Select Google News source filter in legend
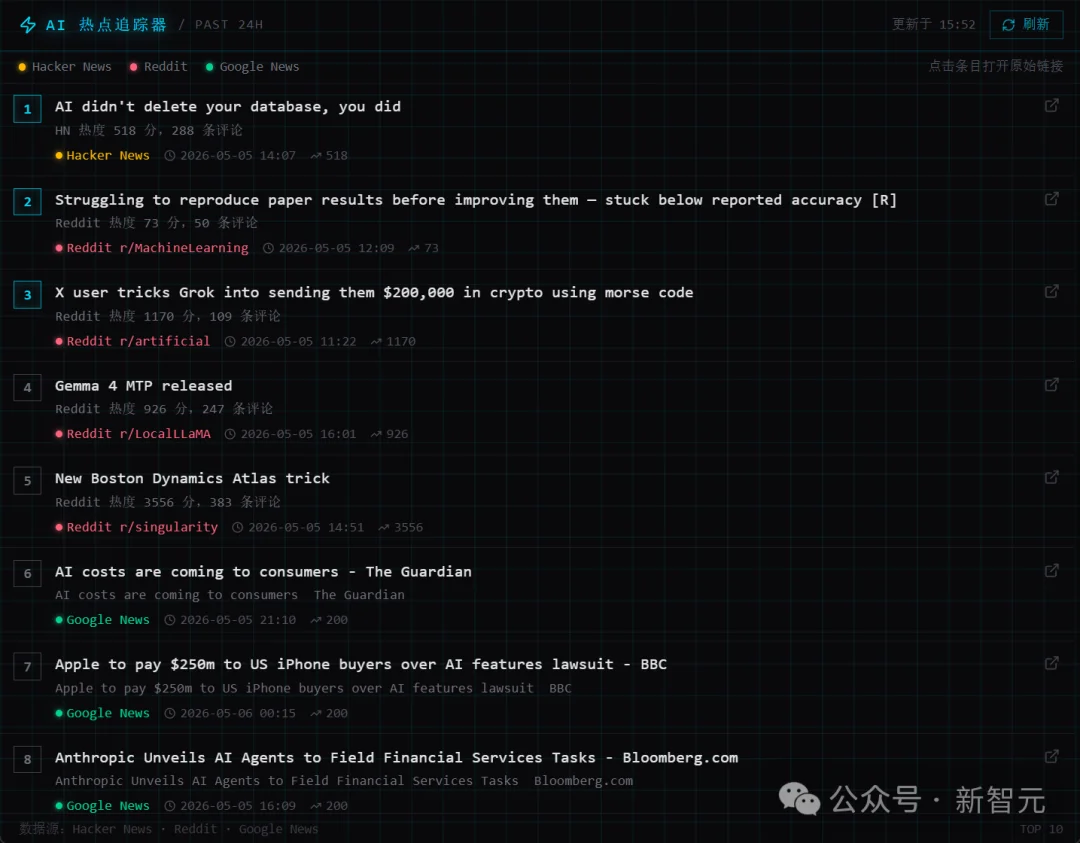Image resolution: width=1080 pixels, height=843 pixels. click(252, 67)
